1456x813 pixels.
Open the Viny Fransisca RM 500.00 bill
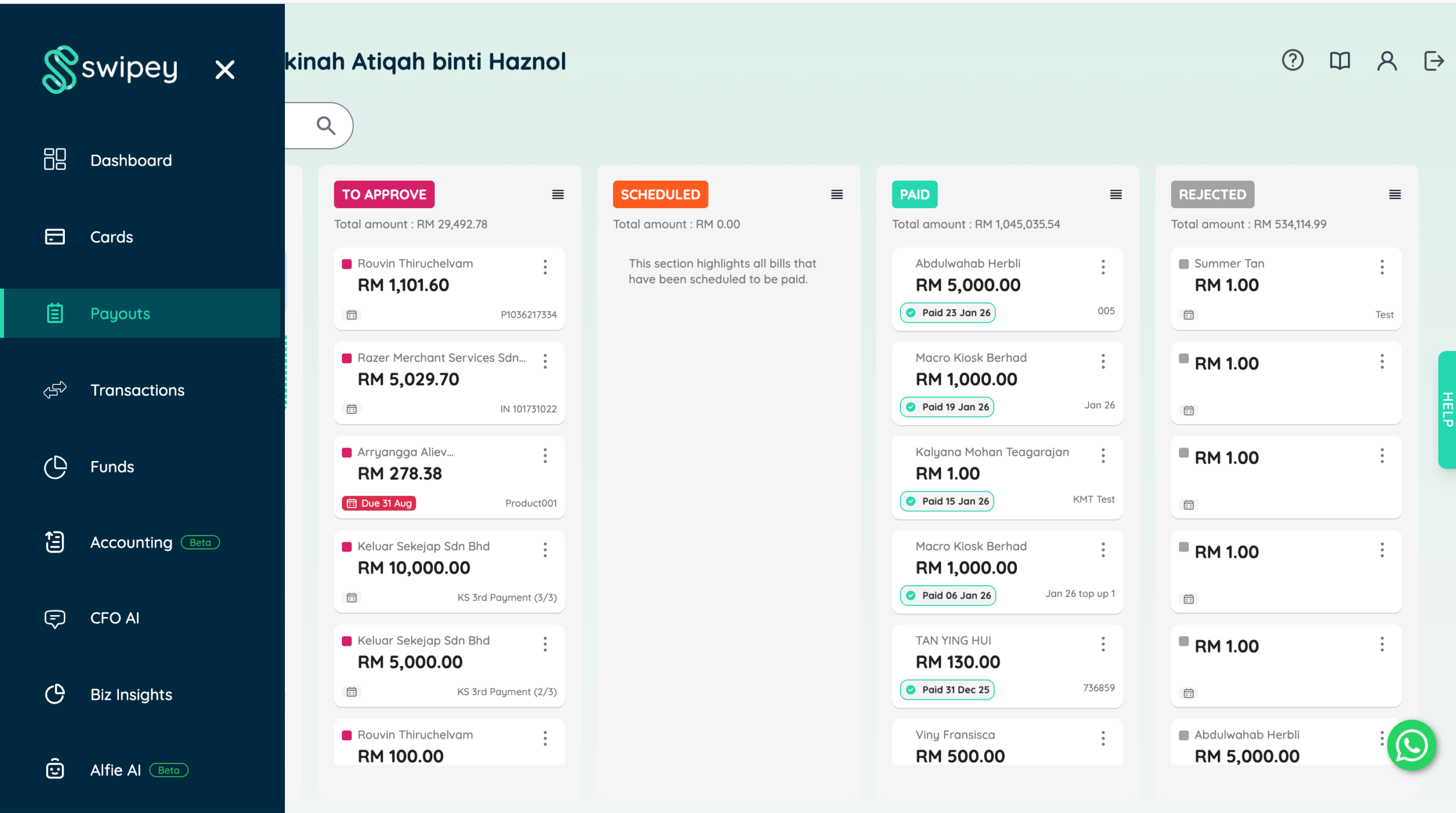[x=1007, y=742]
